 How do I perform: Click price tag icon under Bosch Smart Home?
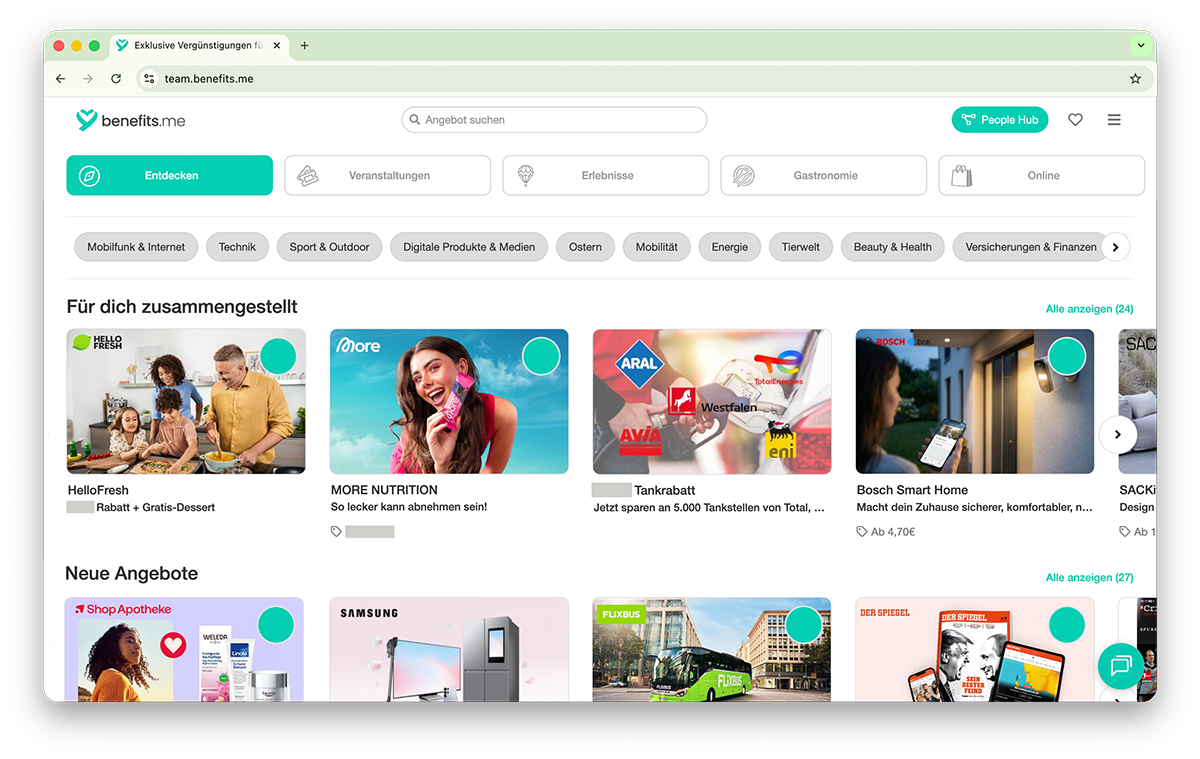pyautogui.click(x=862, y=532)
